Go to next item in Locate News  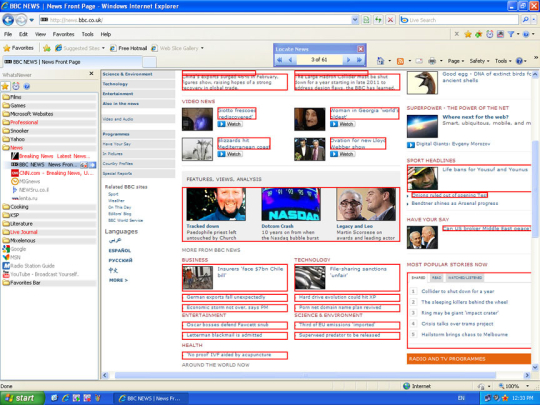[348, 60]
